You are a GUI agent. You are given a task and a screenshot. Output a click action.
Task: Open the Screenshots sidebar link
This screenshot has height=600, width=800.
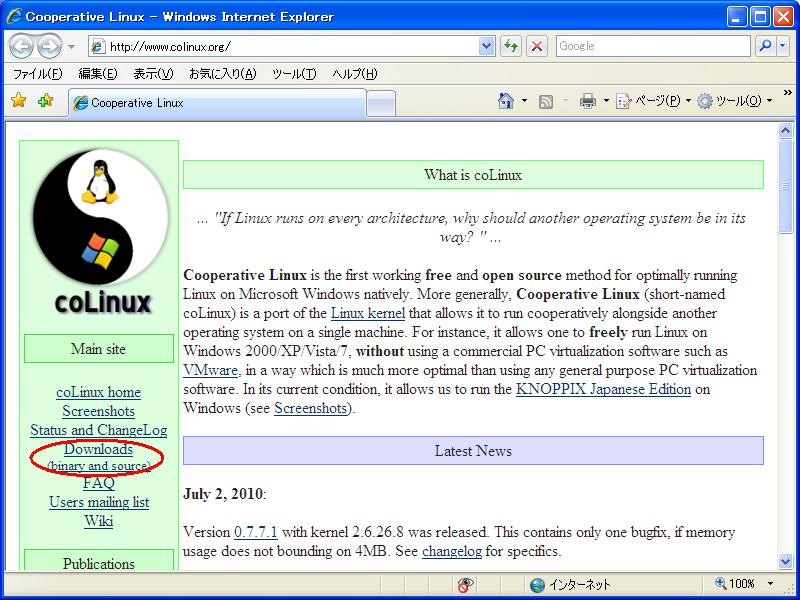[x=98, y=411]
